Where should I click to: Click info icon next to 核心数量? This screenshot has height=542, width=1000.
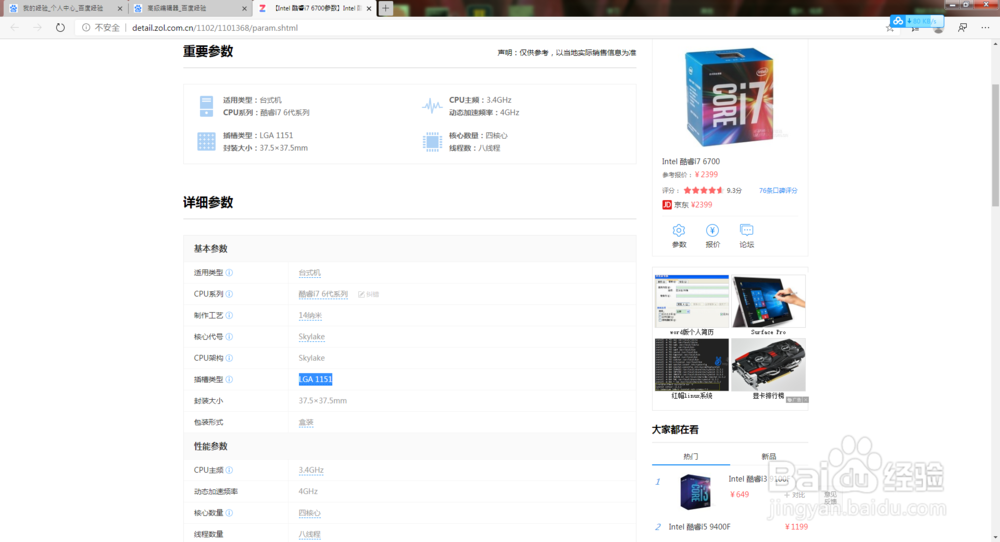(229, 513)
